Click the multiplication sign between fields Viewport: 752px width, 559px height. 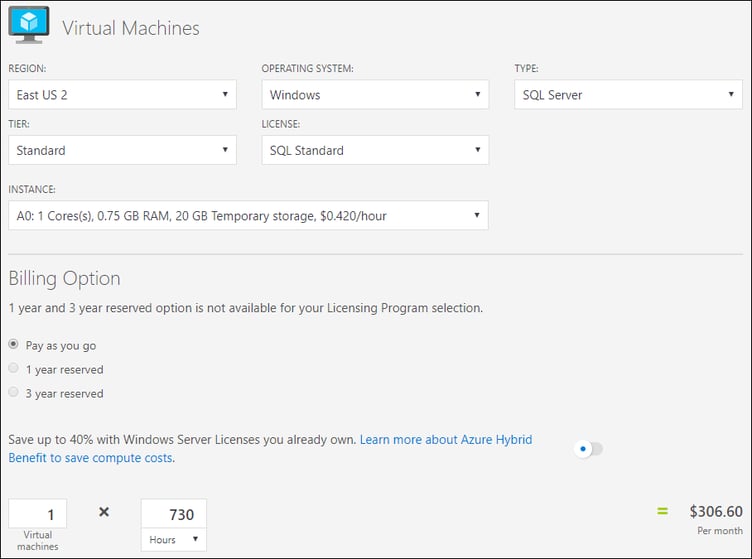(104, 512)
